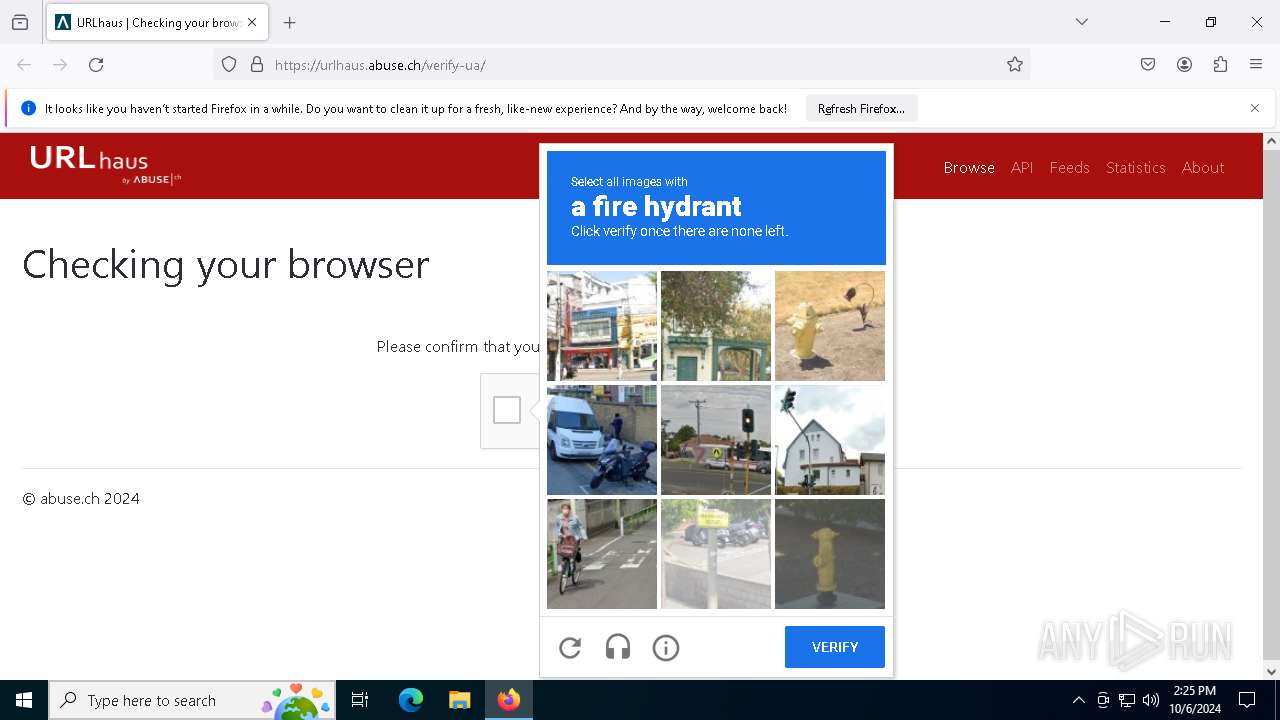1280x720 pixels.
Task: Select the green gate and trees tile
Action: [716, 326]
